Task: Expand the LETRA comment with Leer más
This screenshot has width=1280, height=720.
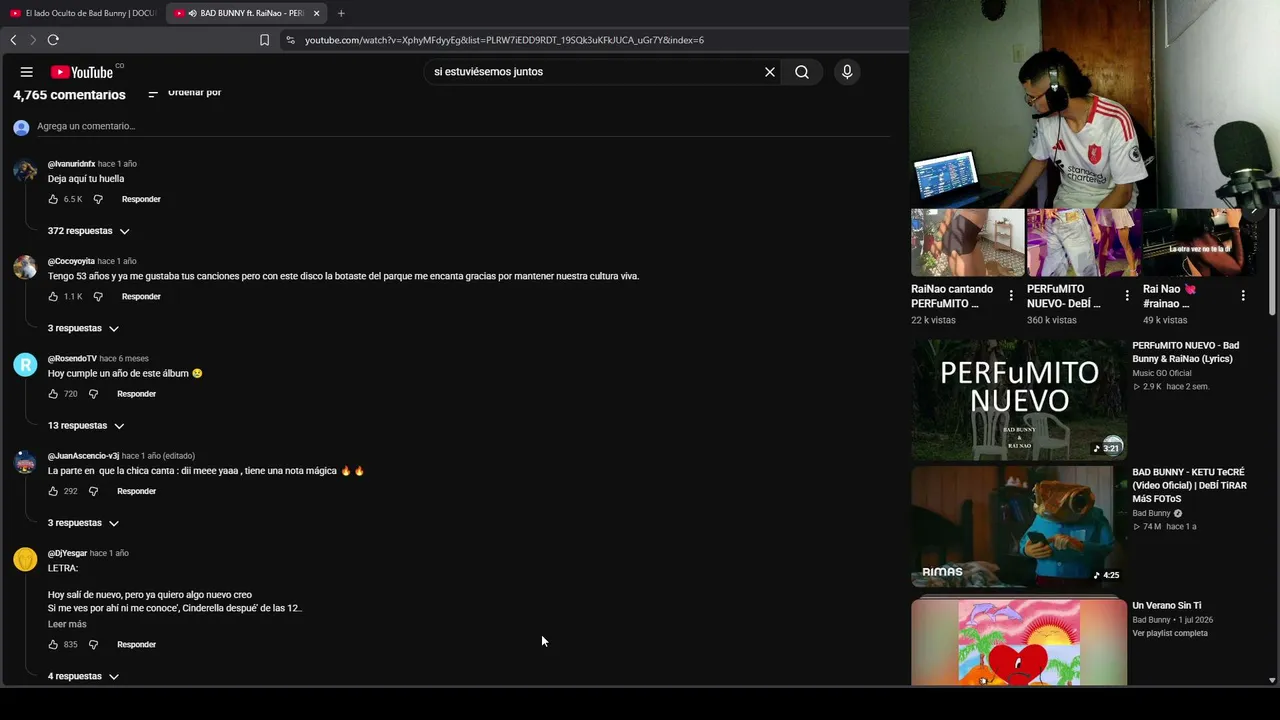Action: (x=67, y=624)
